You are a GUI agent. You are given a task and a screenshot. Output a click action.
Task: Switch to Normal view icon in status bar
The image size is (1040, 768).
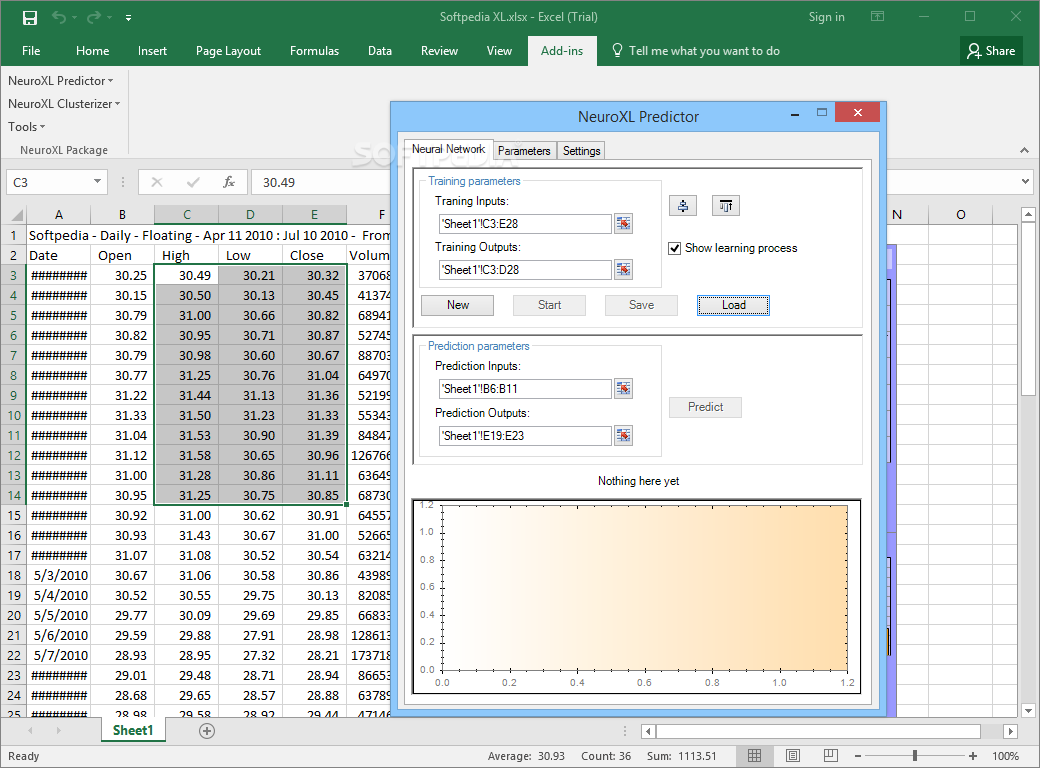[x=754, y=756]
